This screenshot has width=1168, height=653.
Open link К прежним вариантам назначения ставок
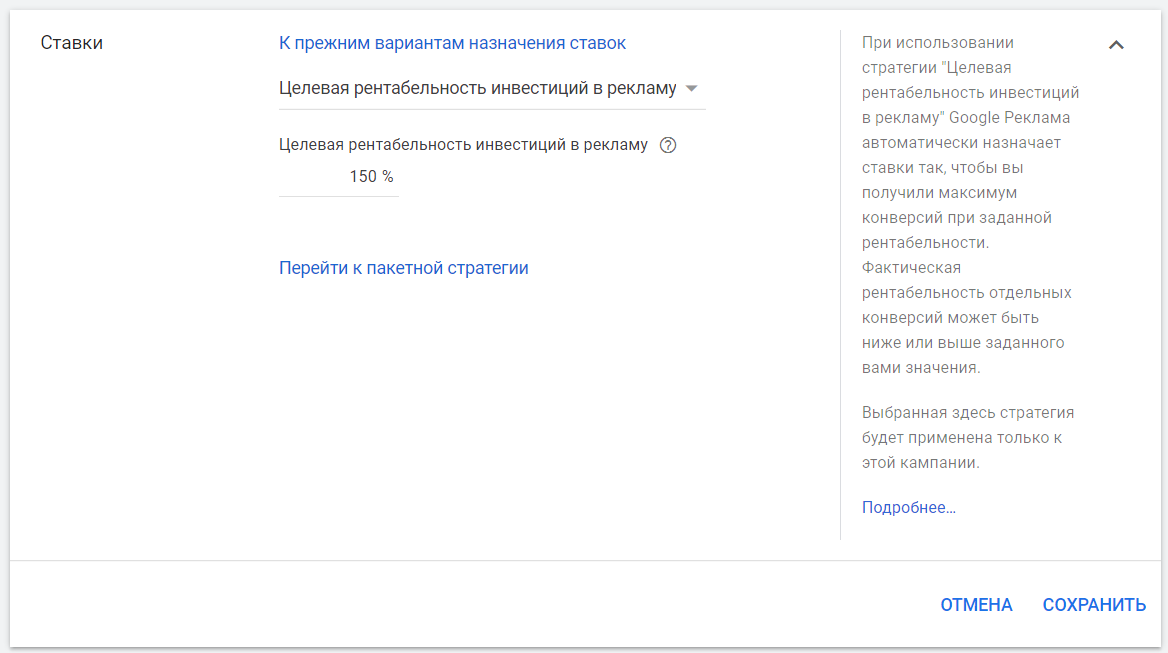coord(452,43)
